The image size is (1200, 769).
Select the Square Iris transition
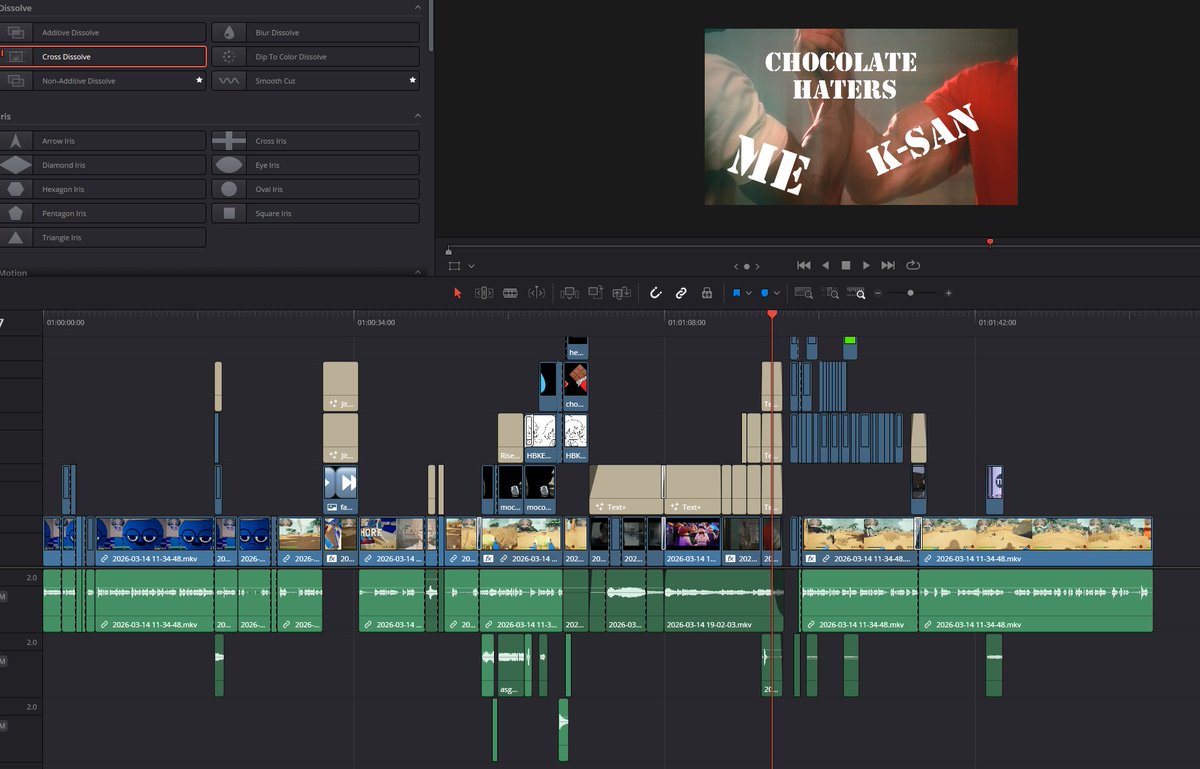point(315,213)
